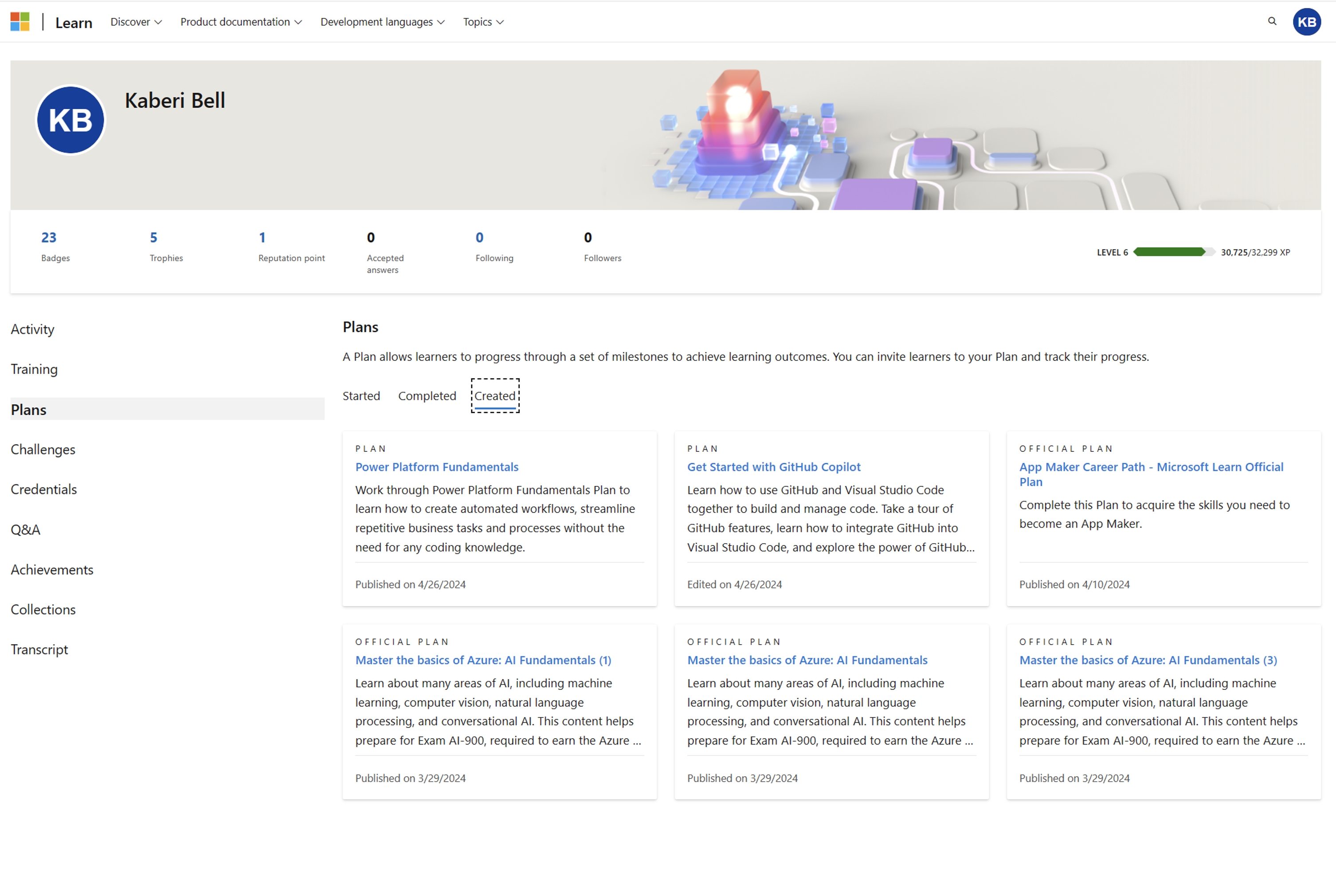Click the Q&A sidebar icon
The height and width of the screenshot is (896, 1336).
24,529
